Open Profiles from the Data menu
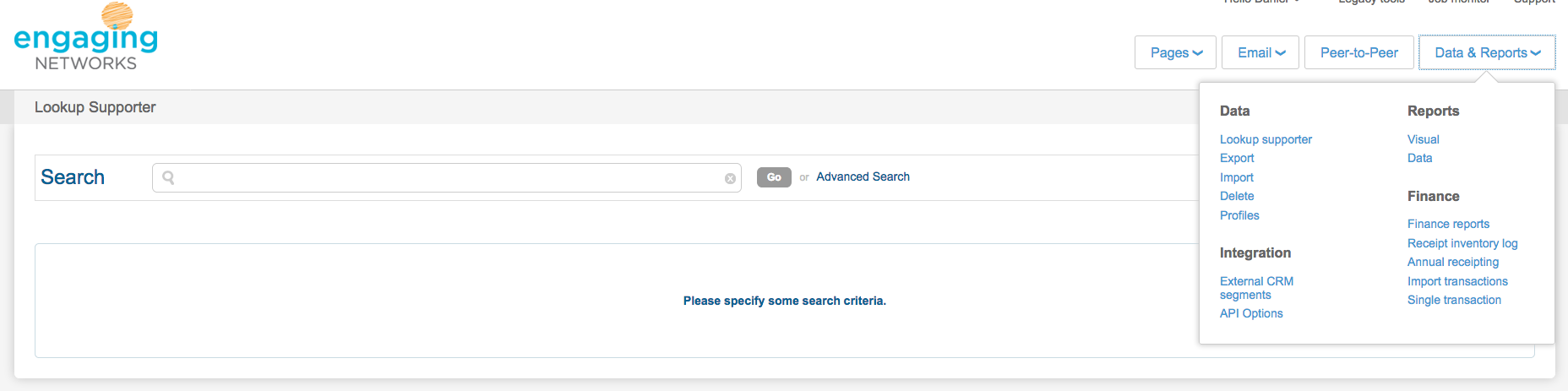Image resolution: width=1568 pixels, height=391 pixels. pos(1239,215)
